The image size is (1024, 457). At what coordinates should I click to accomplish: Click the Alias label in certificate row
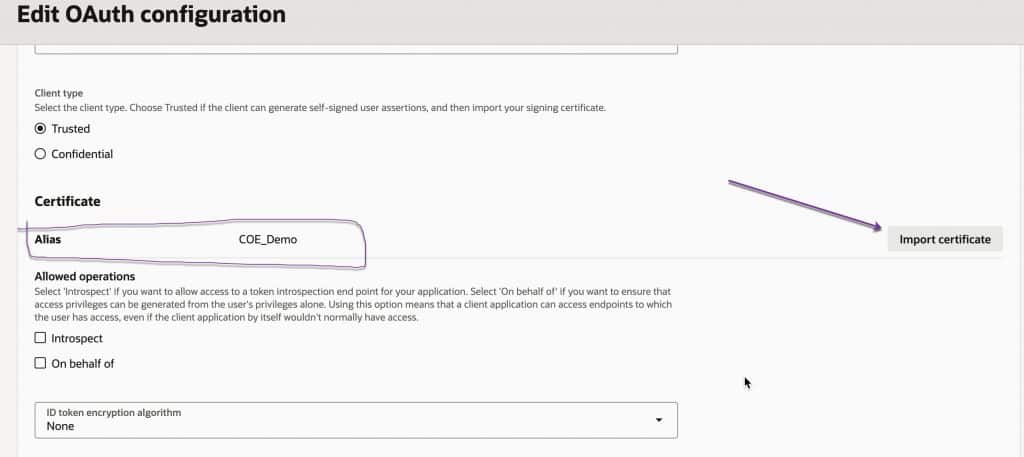48,240
